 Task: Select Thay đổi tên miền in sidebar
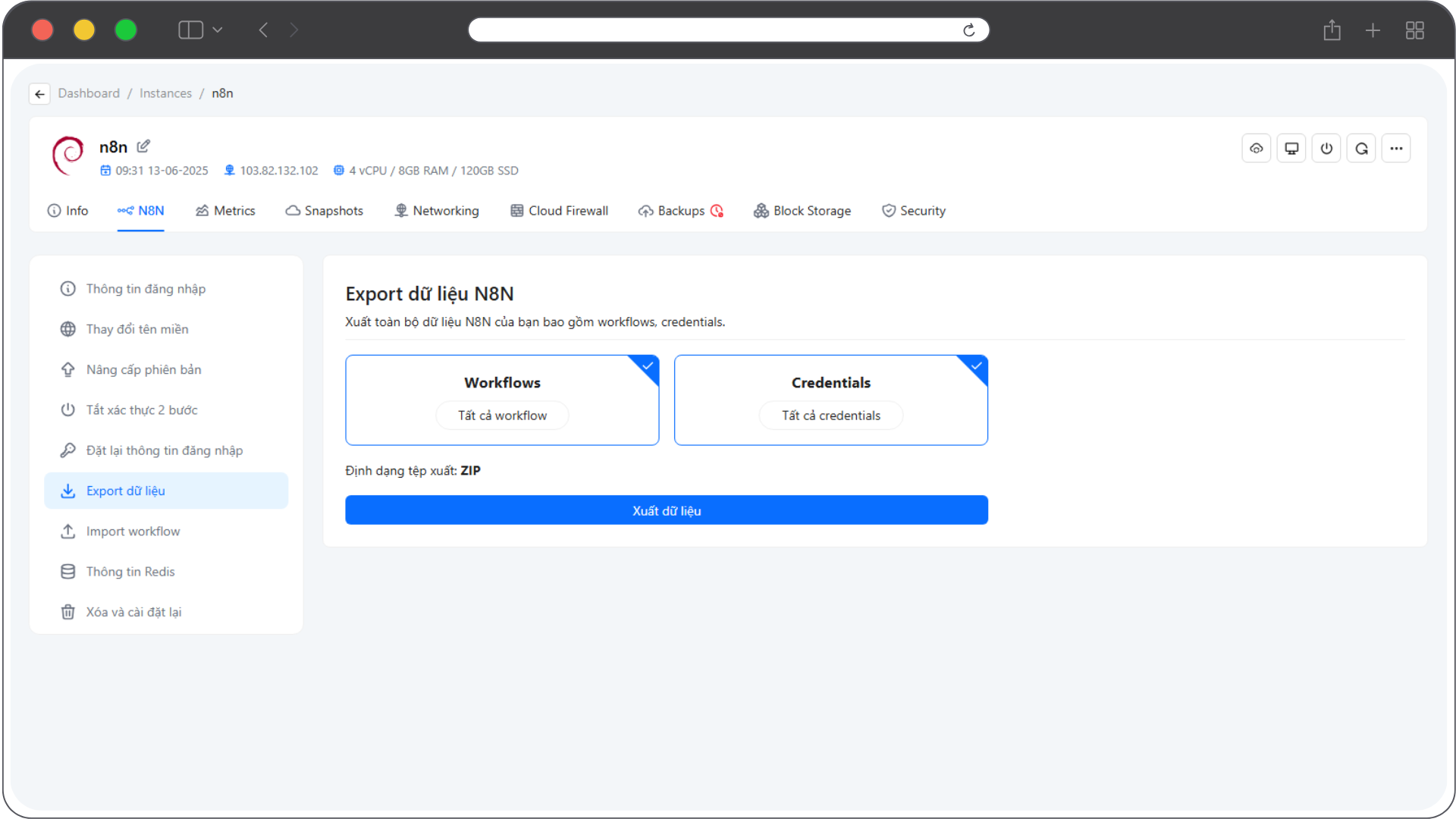pos(166,329)
